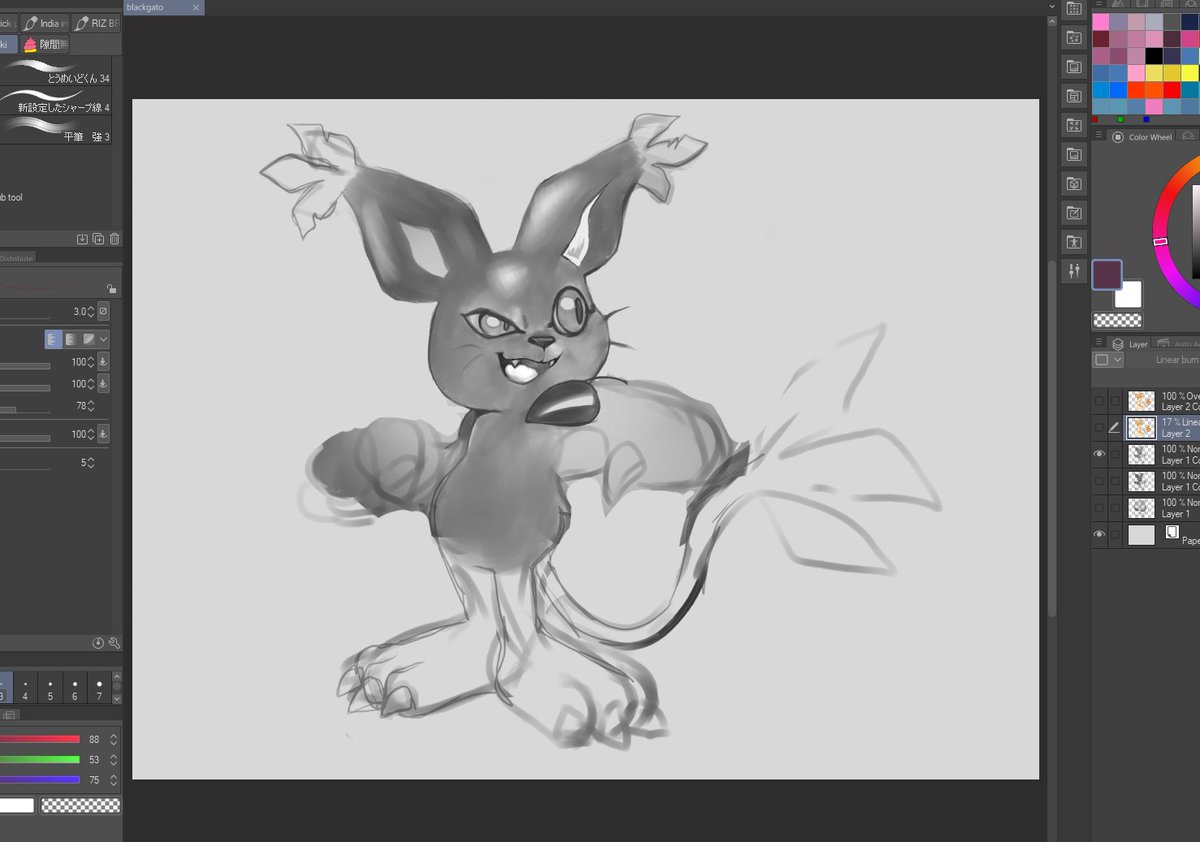Select the とうめいどくん 34 brush
This screenshot has width=1200, height=842.
(x=56, y=72)
